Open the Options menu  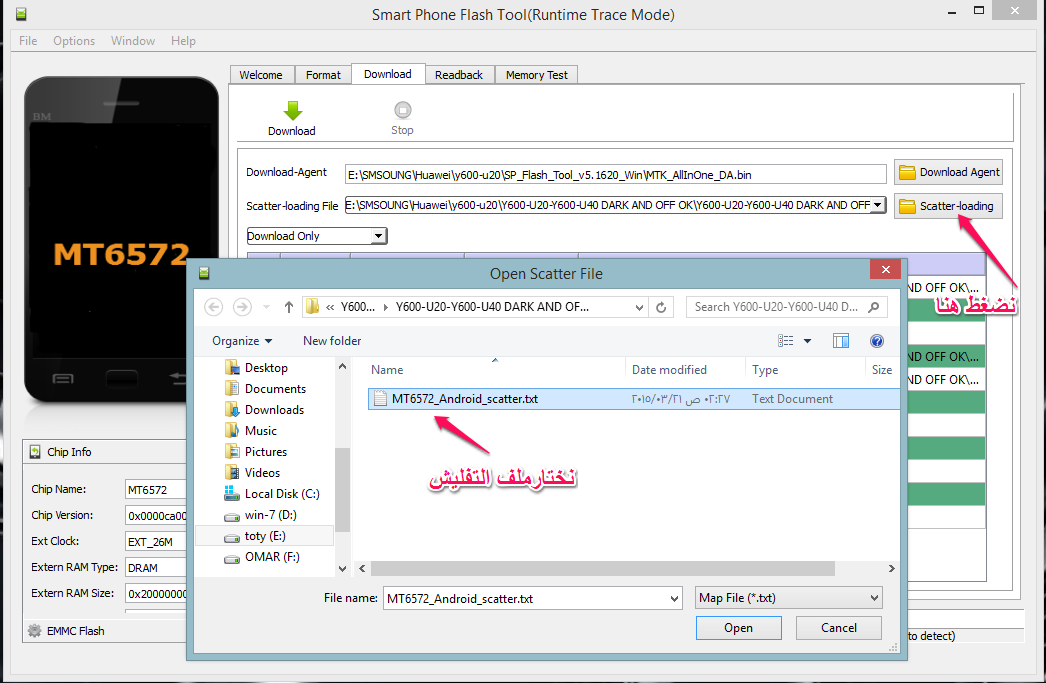click(x=74, y=41)
